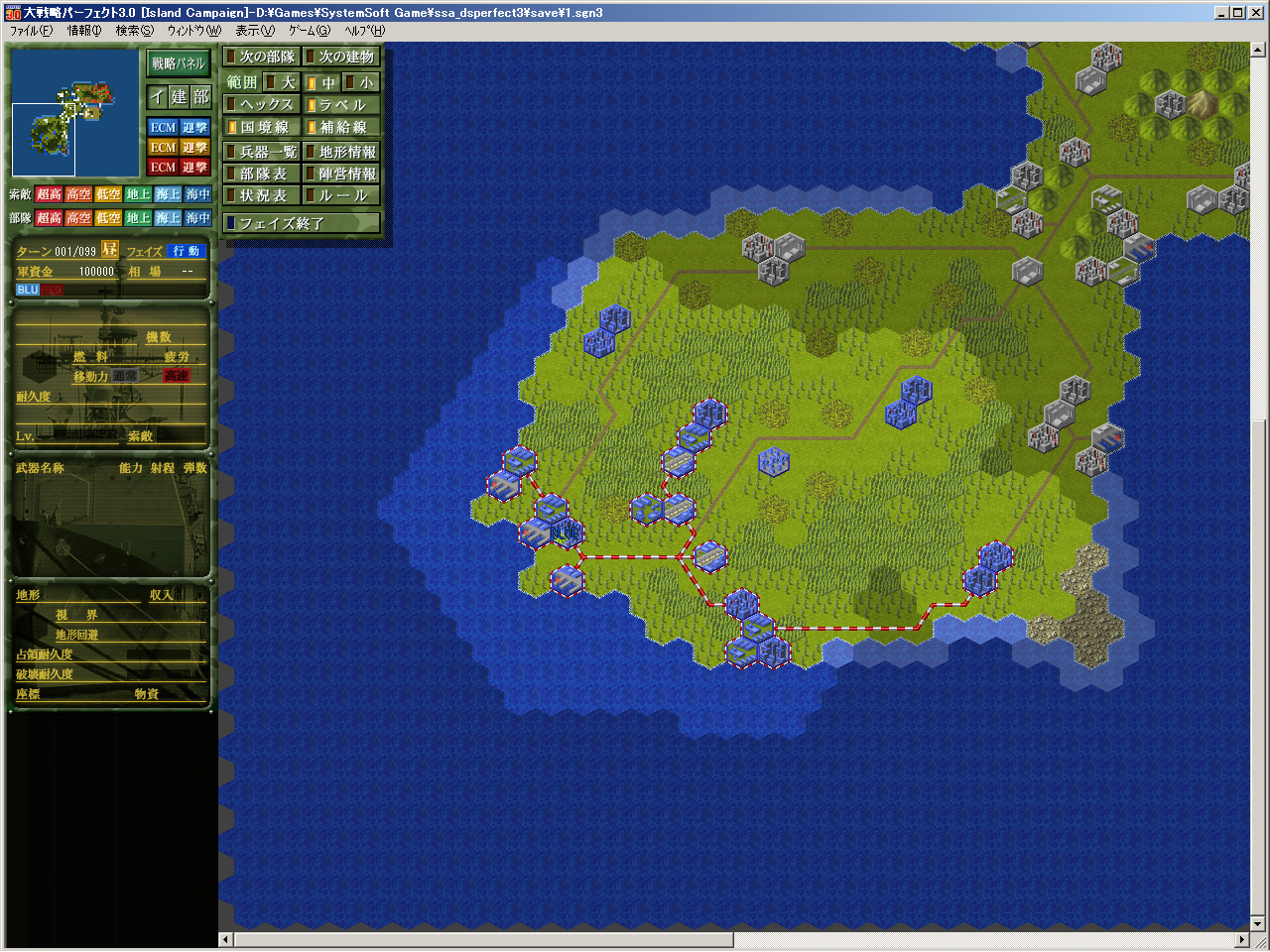This screenshot has height=952, width=1270.
Task: Click 地上 in the 部隊 row
Action: click(x=139, y=217)
